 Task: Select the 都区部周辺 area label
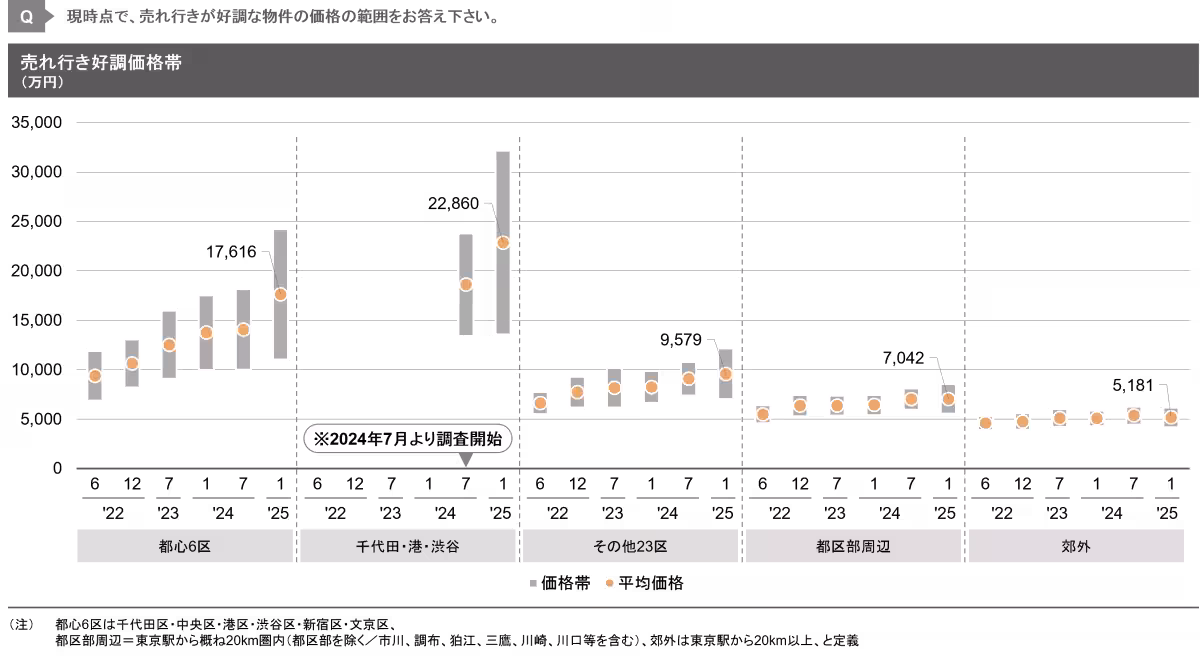[853, 547]
